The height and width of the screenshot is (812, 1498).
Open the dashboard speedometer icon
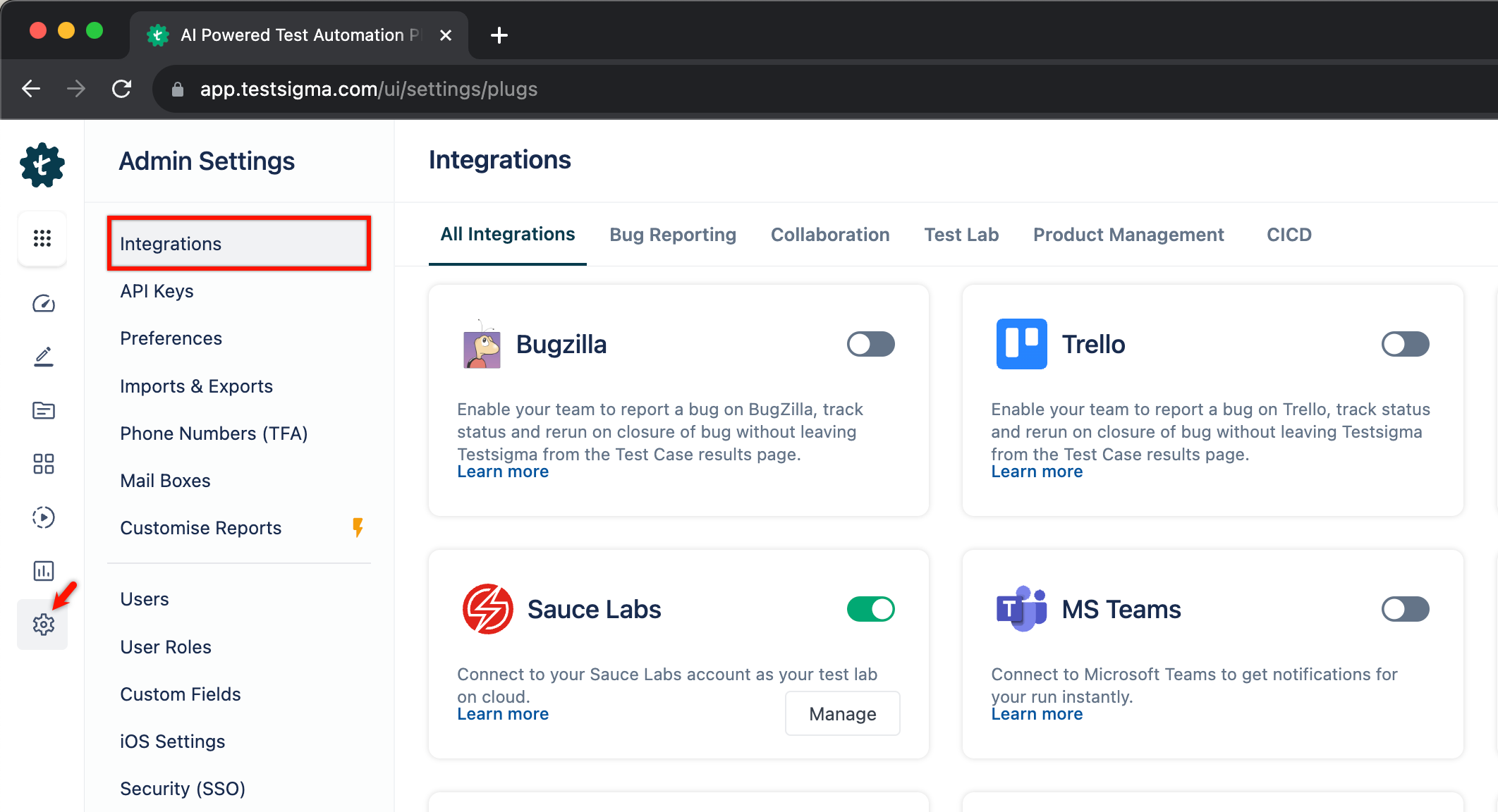pyautogui.click(x=42, y=304)
